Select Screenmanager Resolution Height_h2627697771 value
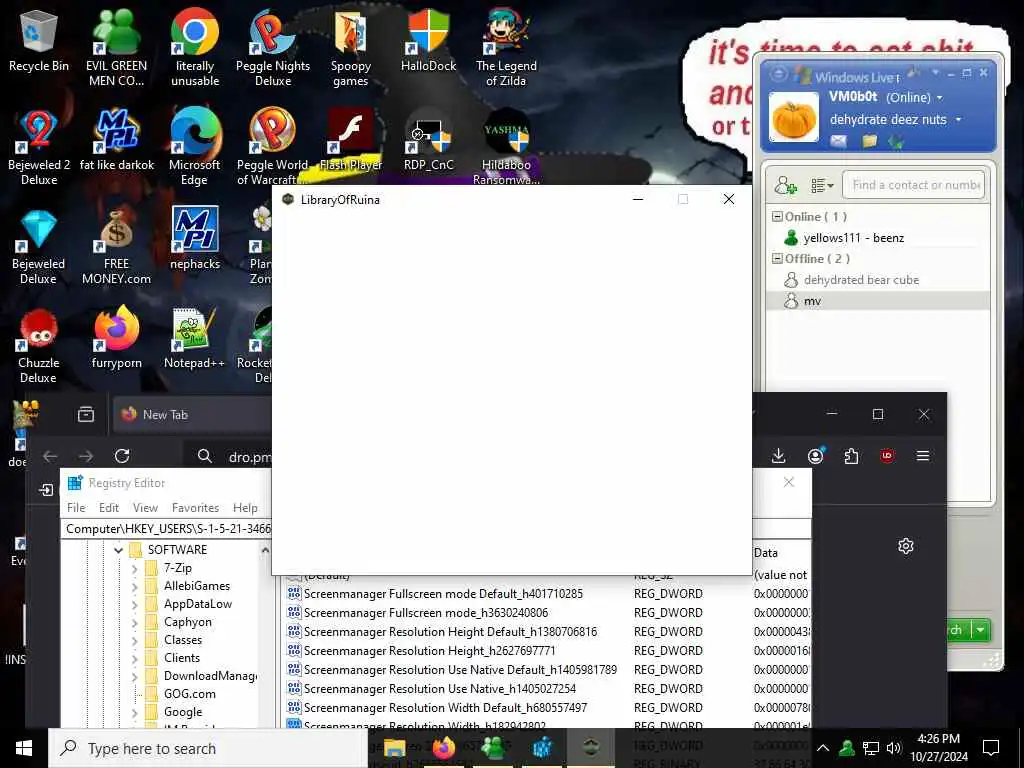The image size is (1024, 768). coord(430,650)
